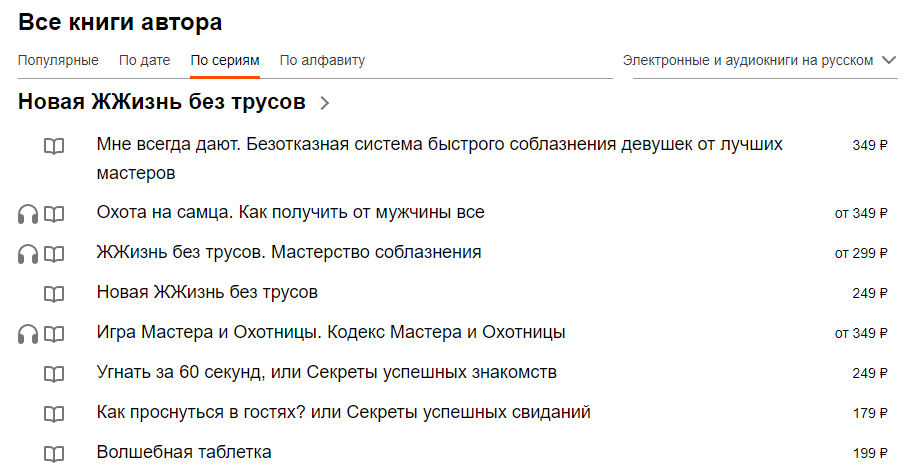Click book icon beside "Охота на самца"
This screenshot has width=915, height=474.
54,214
